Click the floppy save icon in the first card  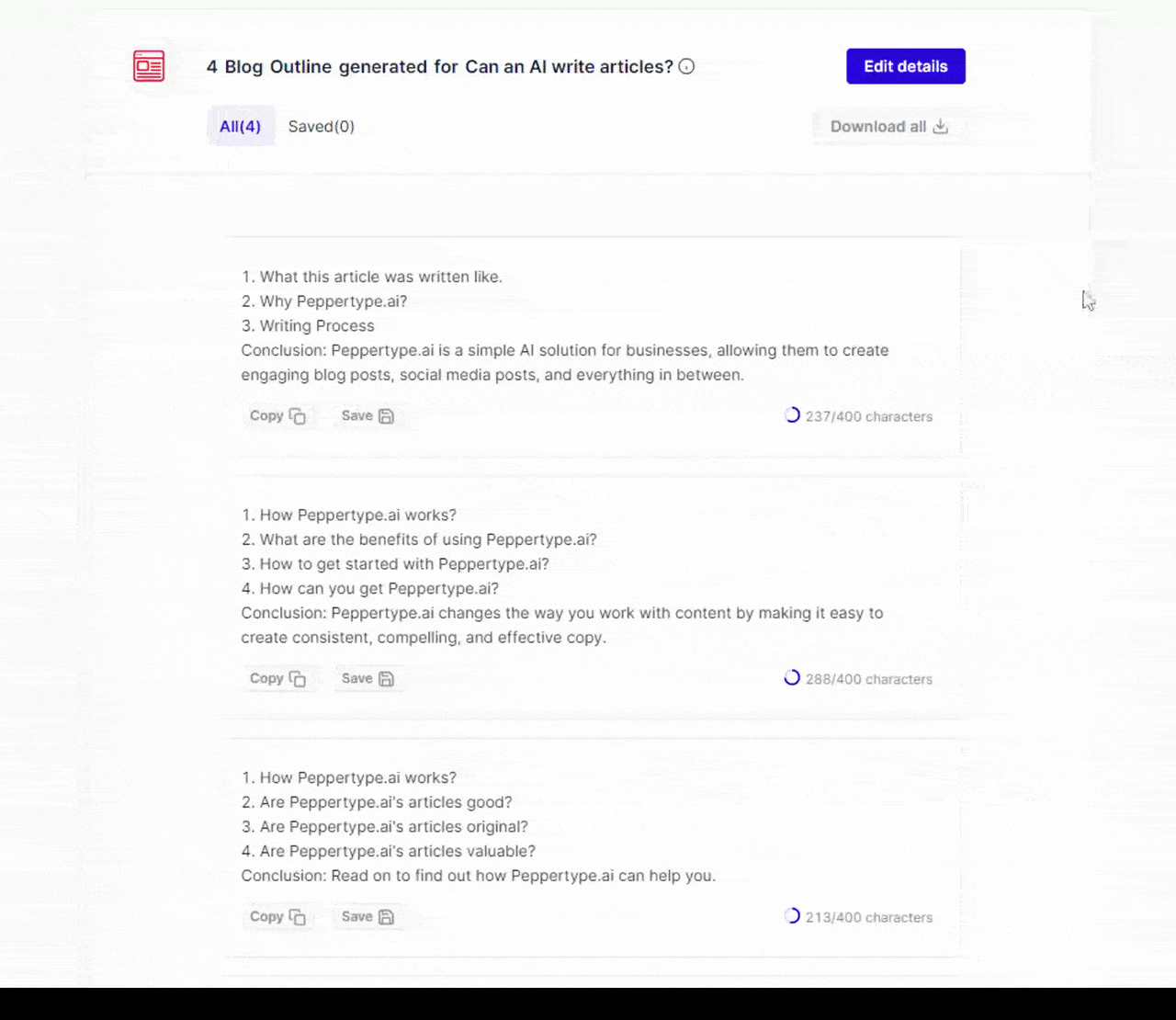pyautogui.click(x=387, y=416)
